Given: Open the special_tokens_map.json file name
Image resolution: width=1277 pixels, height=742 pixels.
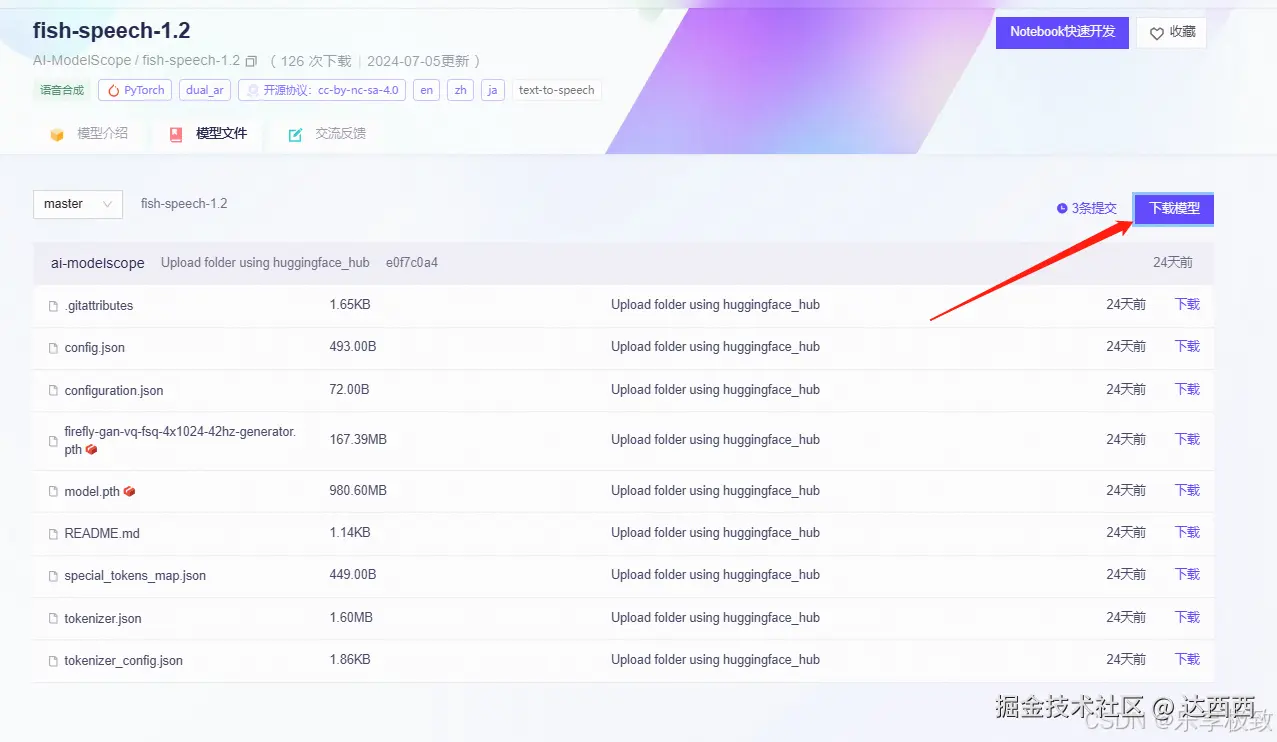Looking at the screenshot, I should click(x=135, y=576).
